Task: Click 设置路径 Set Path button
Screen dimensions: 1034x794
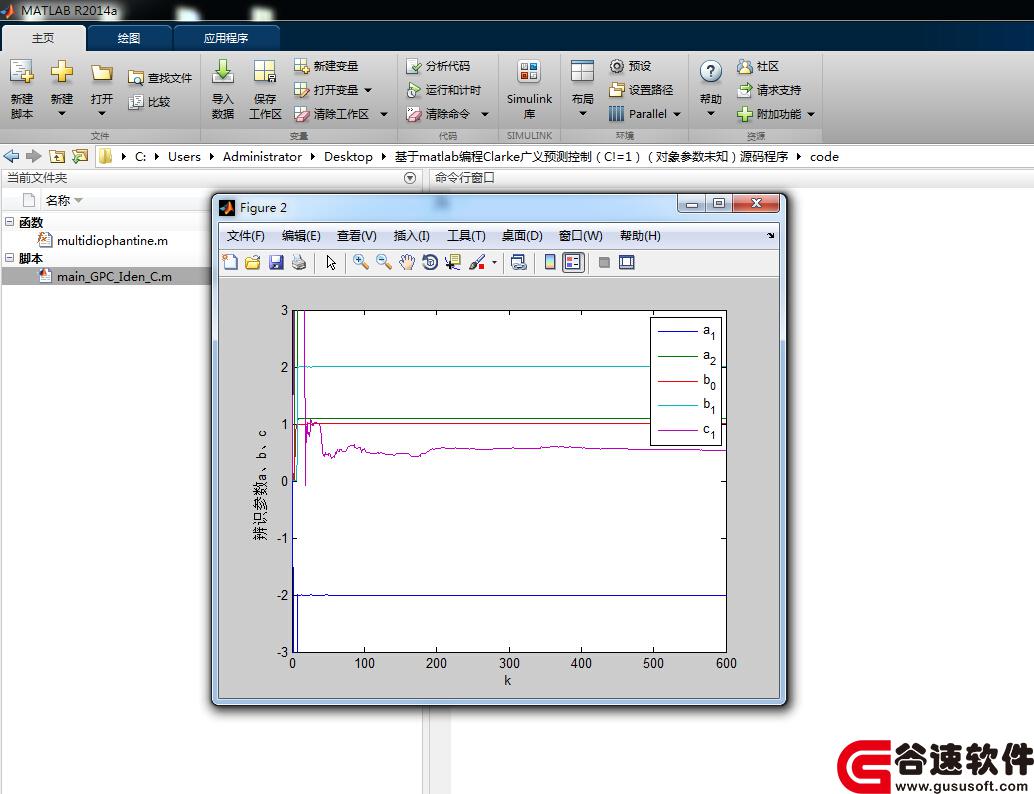Action: [641, 90]
